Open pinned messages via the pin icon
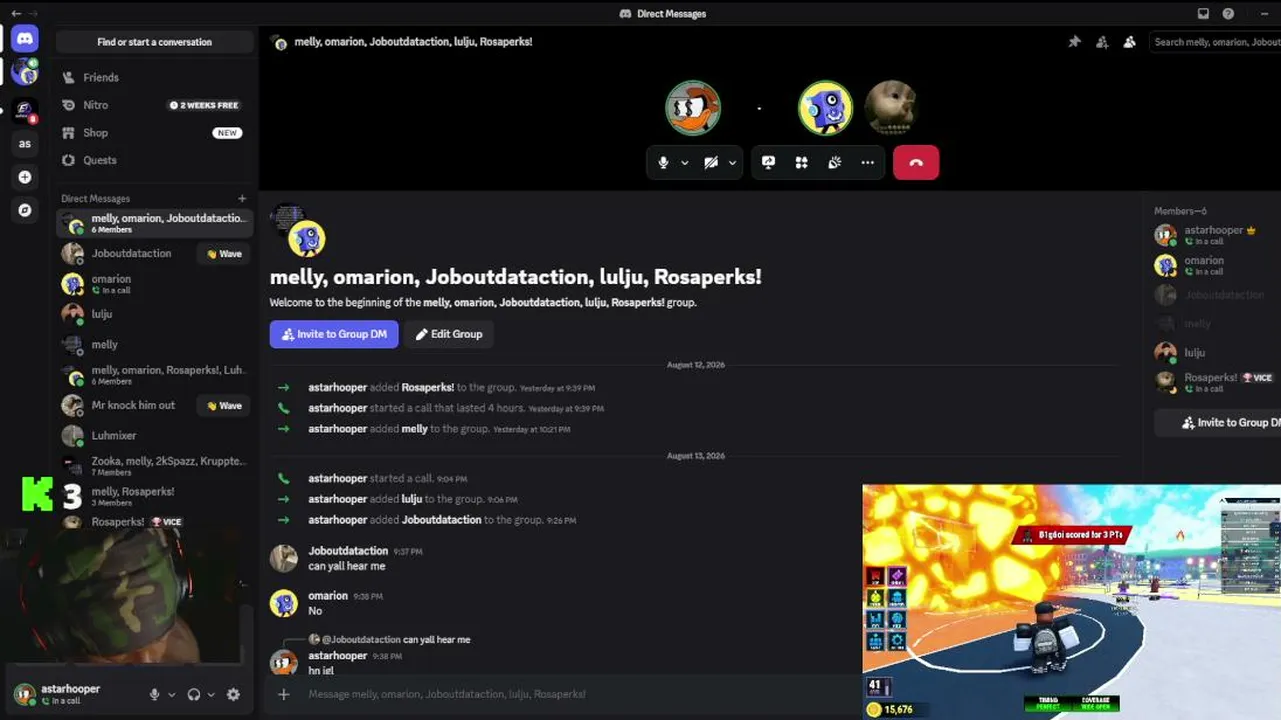The height and width of the screenshot is (720, 1281). 1074,42
